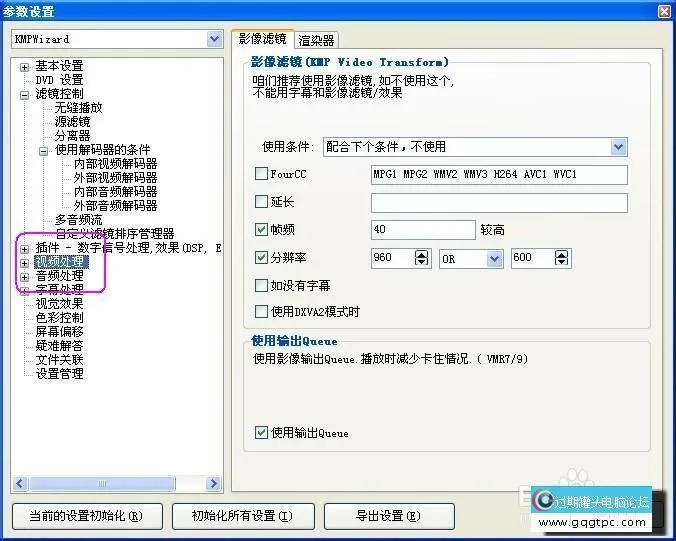Select 字幕处理 in the tree
Image resolution: width=676 pixels, height=541 pixels.
(59, 290)
